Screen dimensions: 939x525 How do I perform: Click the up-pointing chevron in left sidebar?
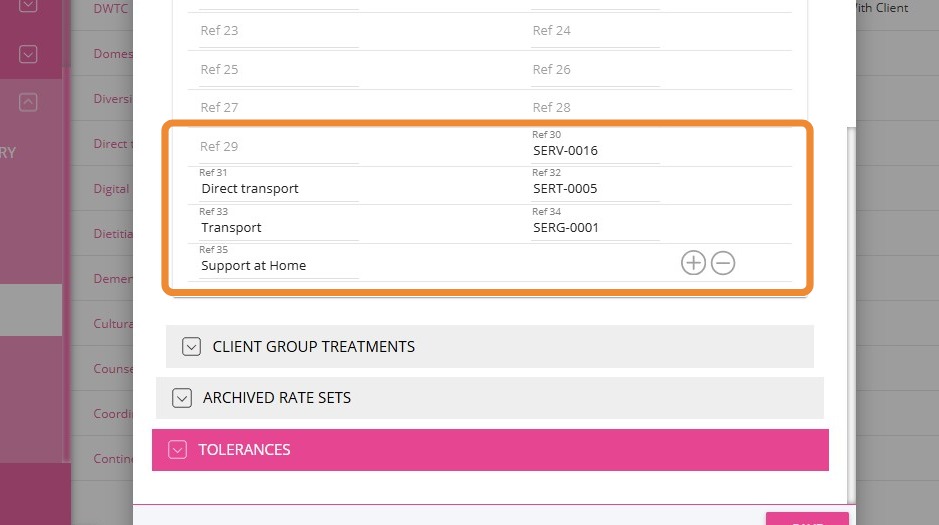point(28,101)
